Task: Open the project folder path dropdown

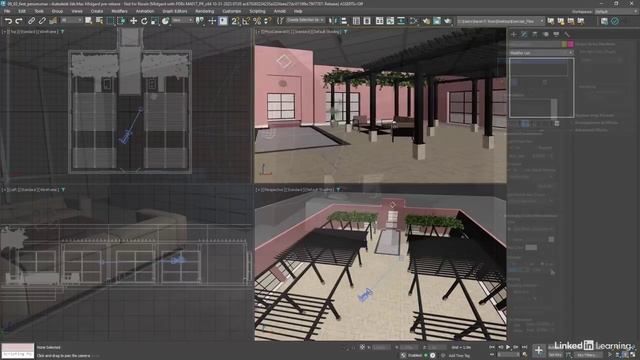Action: click(500, 20)
